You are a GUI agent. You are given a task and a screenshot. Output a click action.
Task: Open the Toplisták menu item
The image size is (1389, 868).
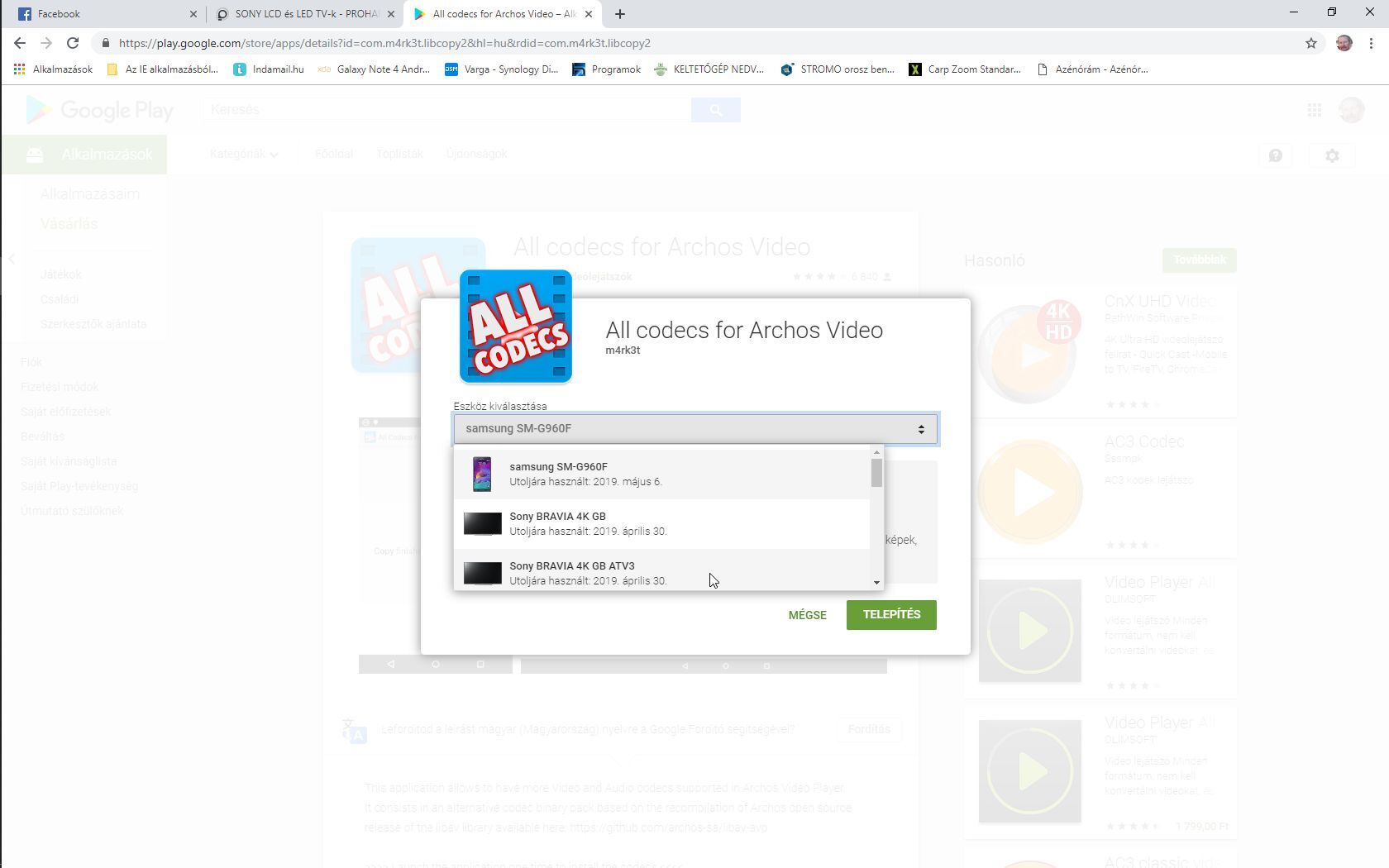[400, 154]
